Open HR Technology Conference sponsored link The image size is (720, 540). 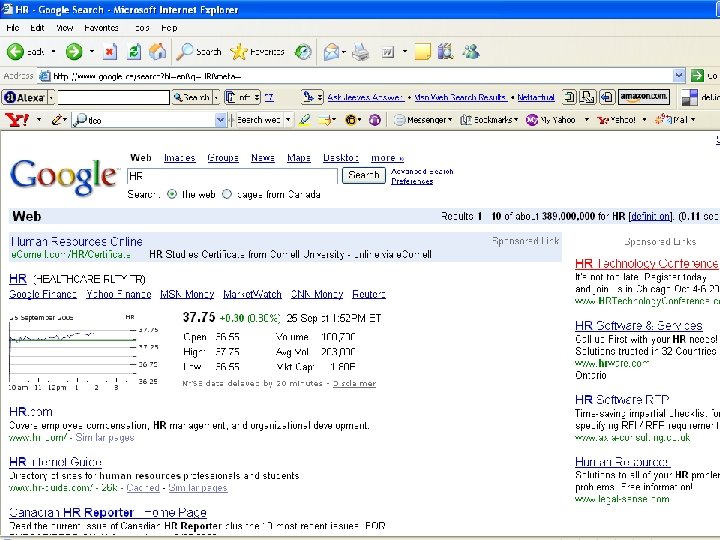click(647, 263)
